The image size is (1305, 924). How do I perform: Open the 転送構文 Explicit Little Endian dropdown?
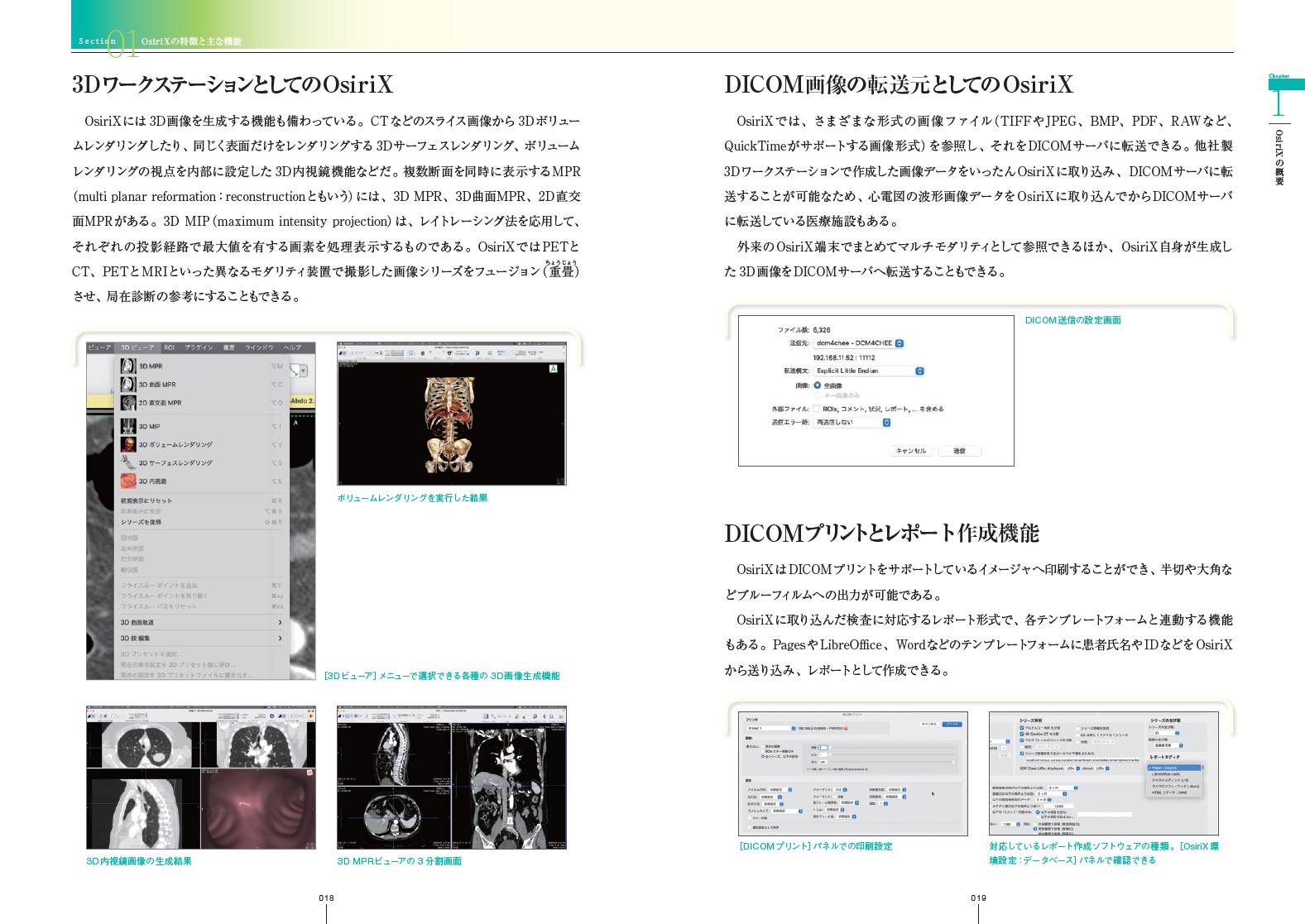pyautogui.click(x=868, y=371)
